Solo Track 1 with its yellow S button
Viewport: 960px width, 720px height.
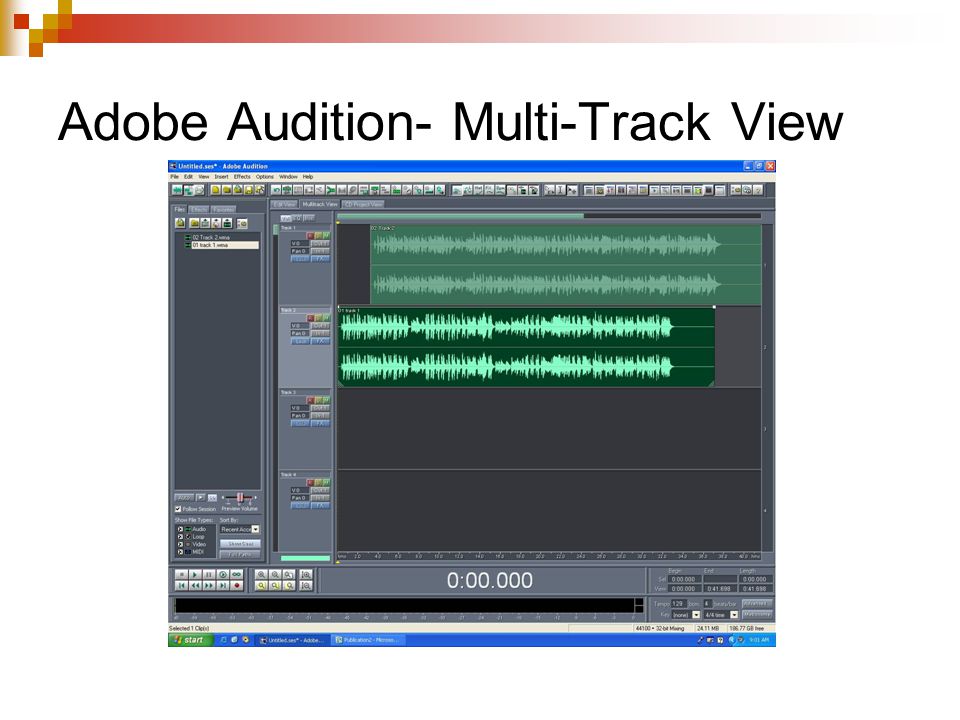coord(318,236)
